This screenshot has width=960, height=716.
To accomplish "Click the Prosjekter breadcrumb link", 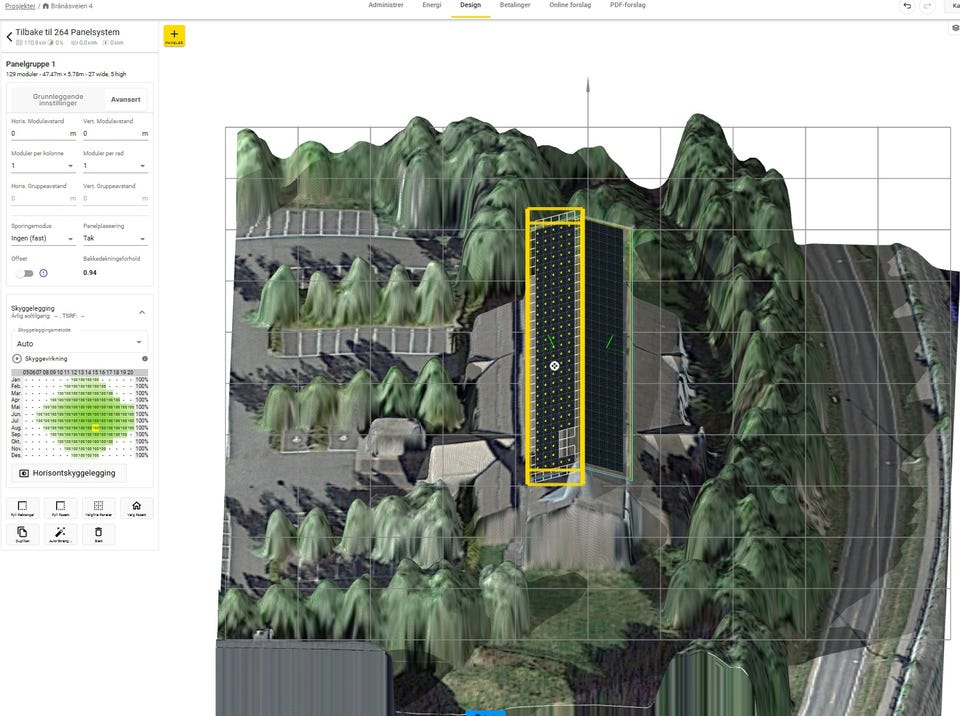I will tap(19, 6).
